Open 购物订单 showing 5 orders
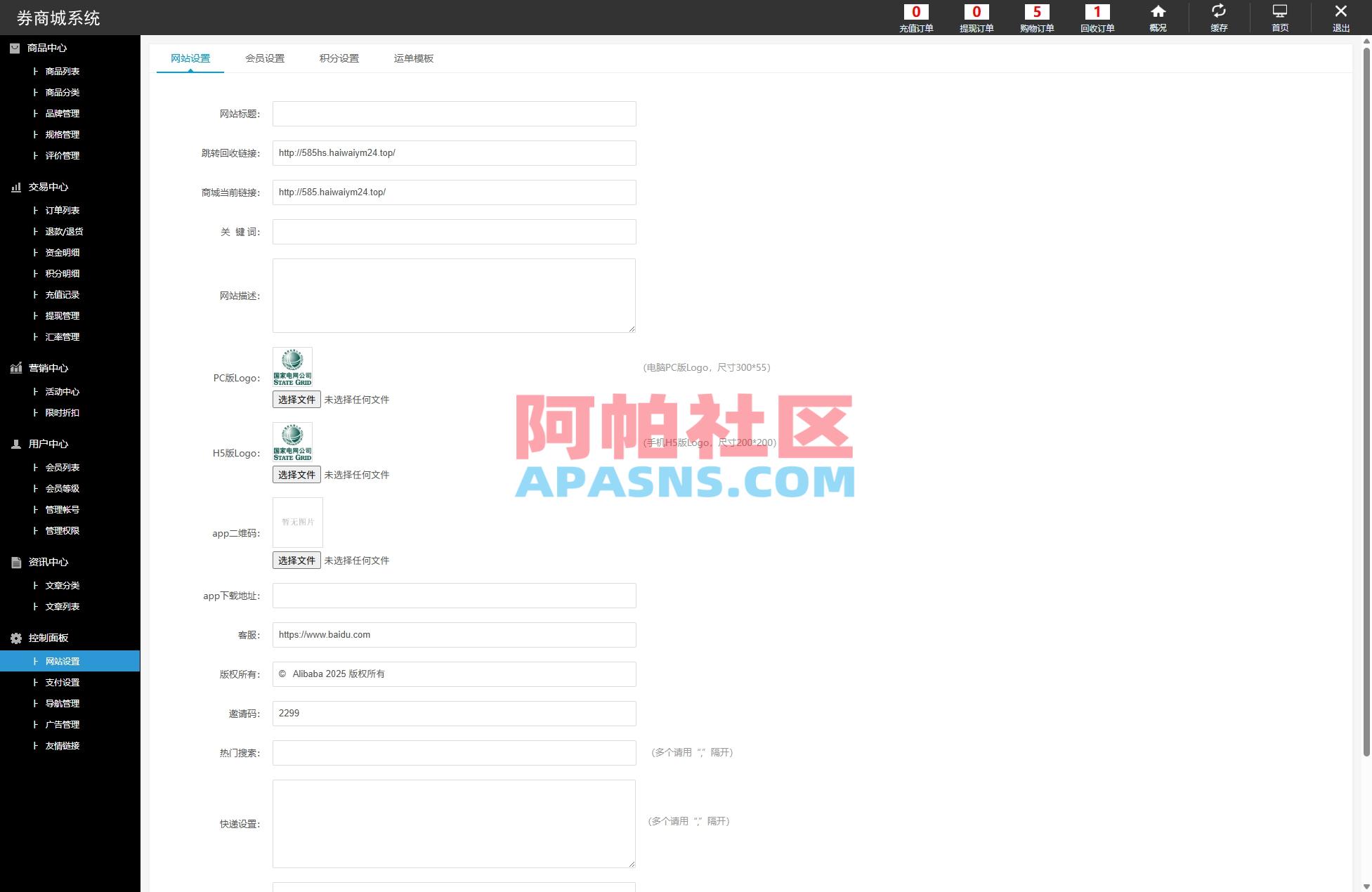Image resolution: width=1372 pixels, height=892 pixels. pyautogui.click(x=1037, y=18)
